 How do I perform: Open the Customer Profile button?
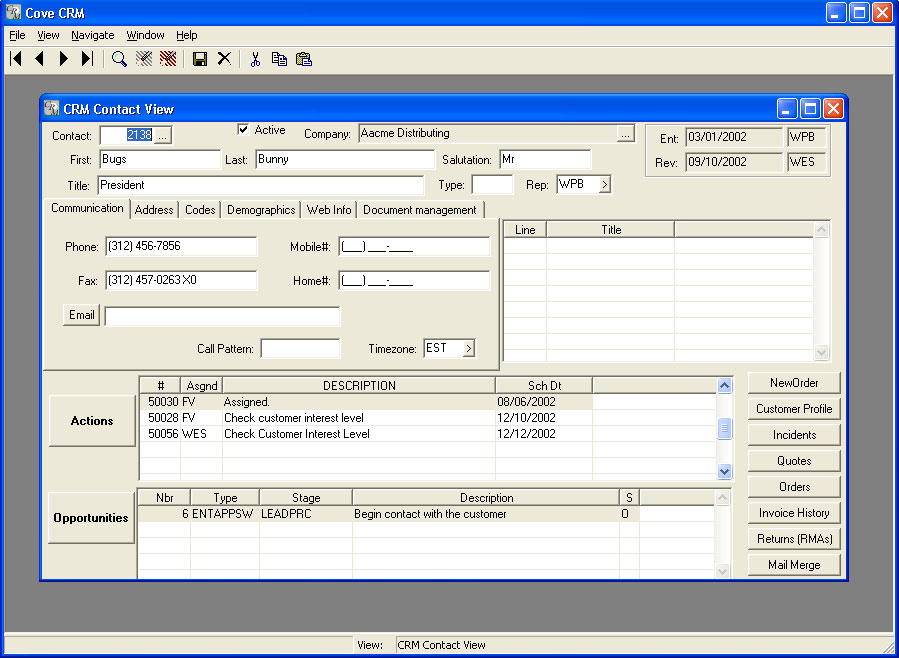(794, 409)
